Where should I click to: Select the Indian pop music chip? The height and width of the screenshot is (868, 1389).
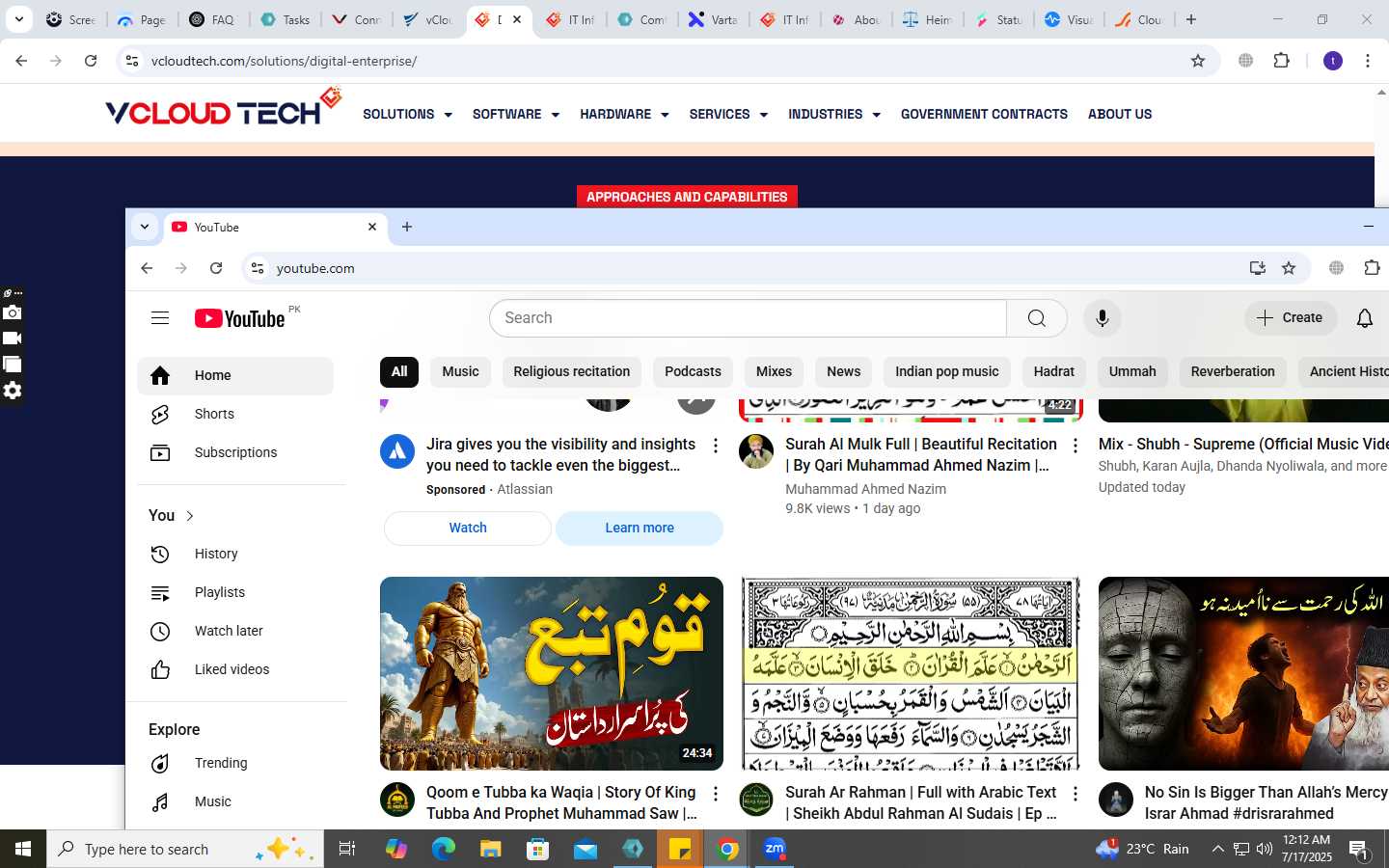tap(947, 372)
